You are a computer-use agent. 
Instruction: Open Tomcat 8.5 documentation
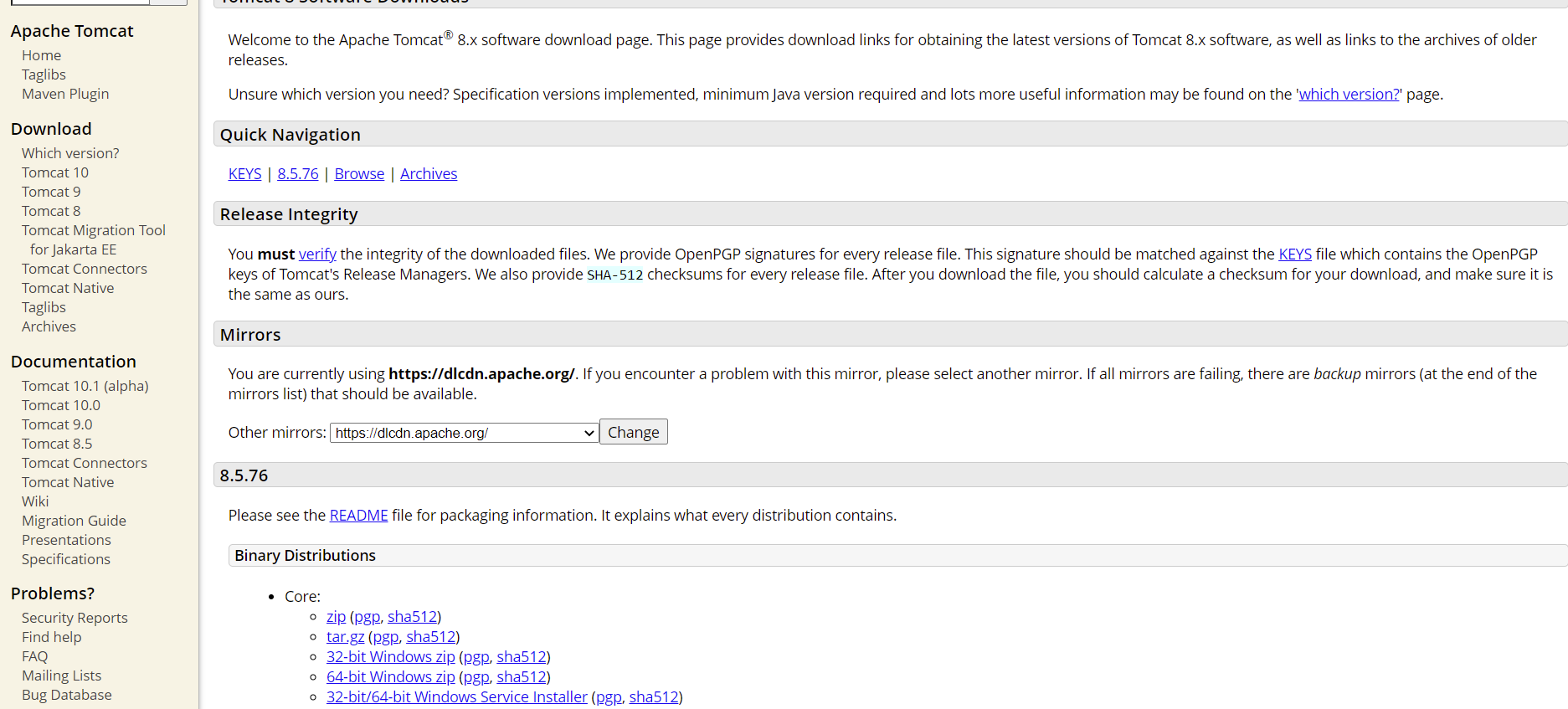pyautogui.click(x=57, y=444)
